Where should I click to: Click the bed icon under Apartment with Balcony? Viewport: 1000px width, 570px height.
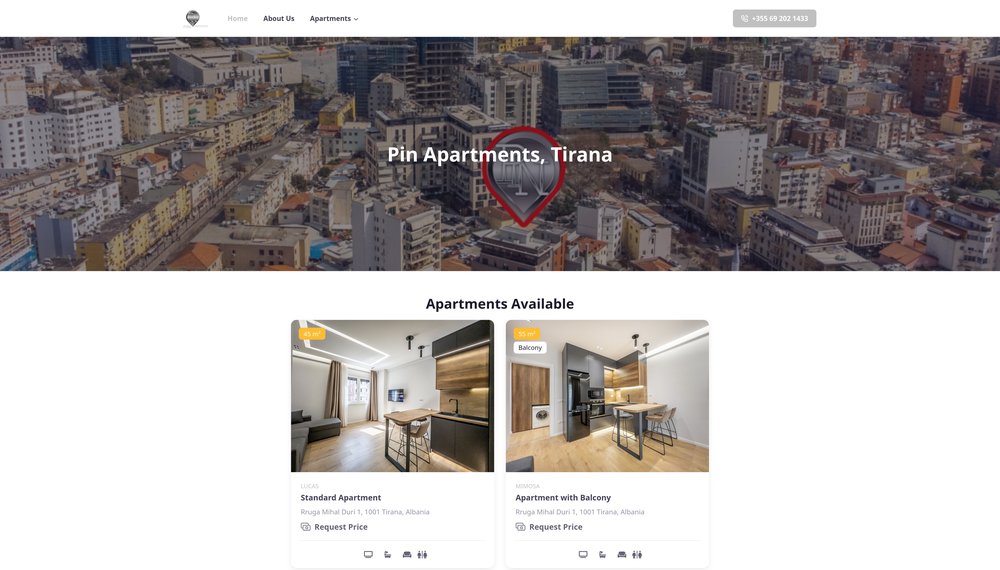(602, 555)
